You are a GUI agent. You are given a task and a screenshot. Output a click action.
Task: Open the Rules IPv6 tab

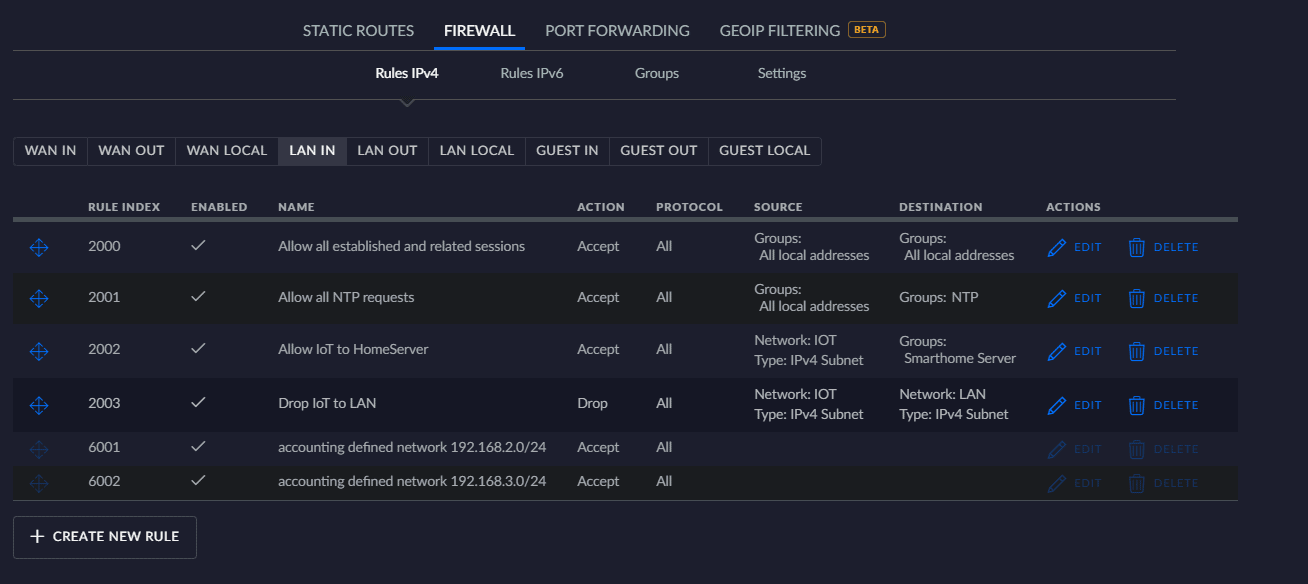[x=531, y=73]
